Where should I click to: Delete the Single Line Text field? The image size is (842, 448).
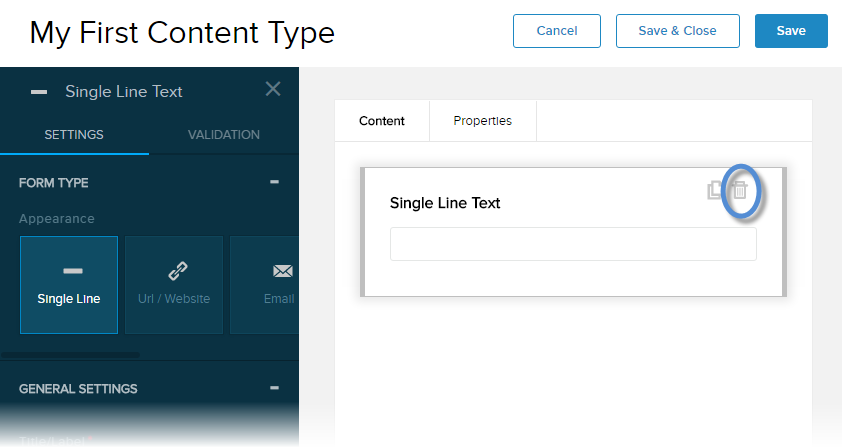[740, 190]
